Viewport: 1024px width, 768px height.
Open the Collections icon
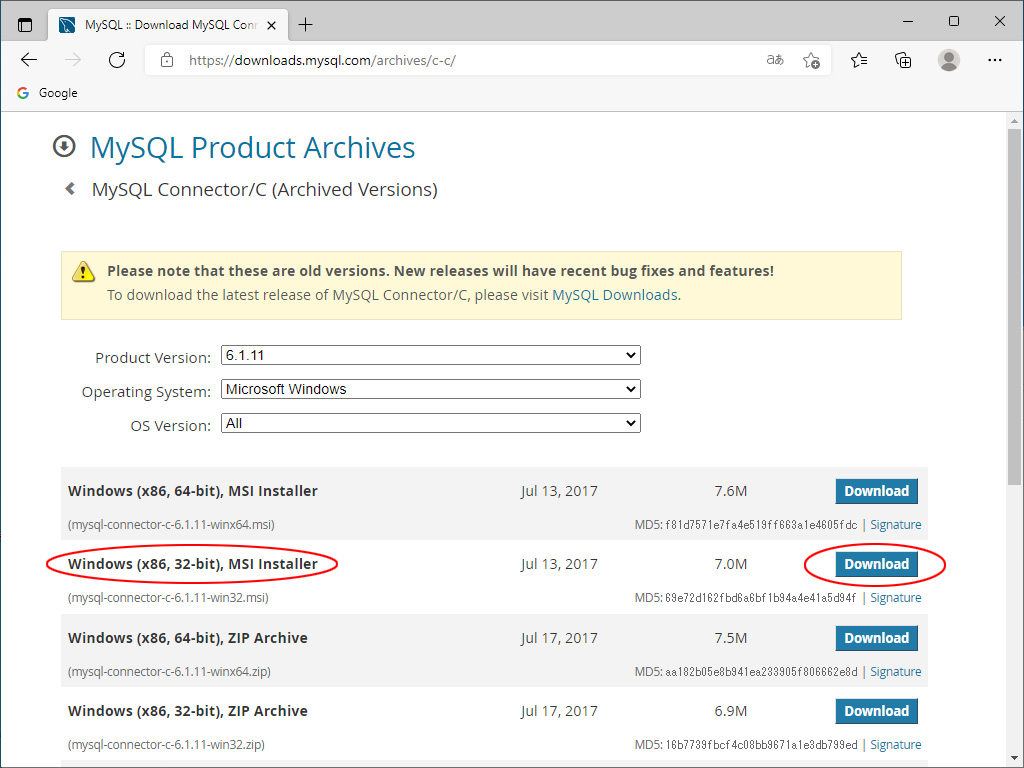[x=903, y=60]
